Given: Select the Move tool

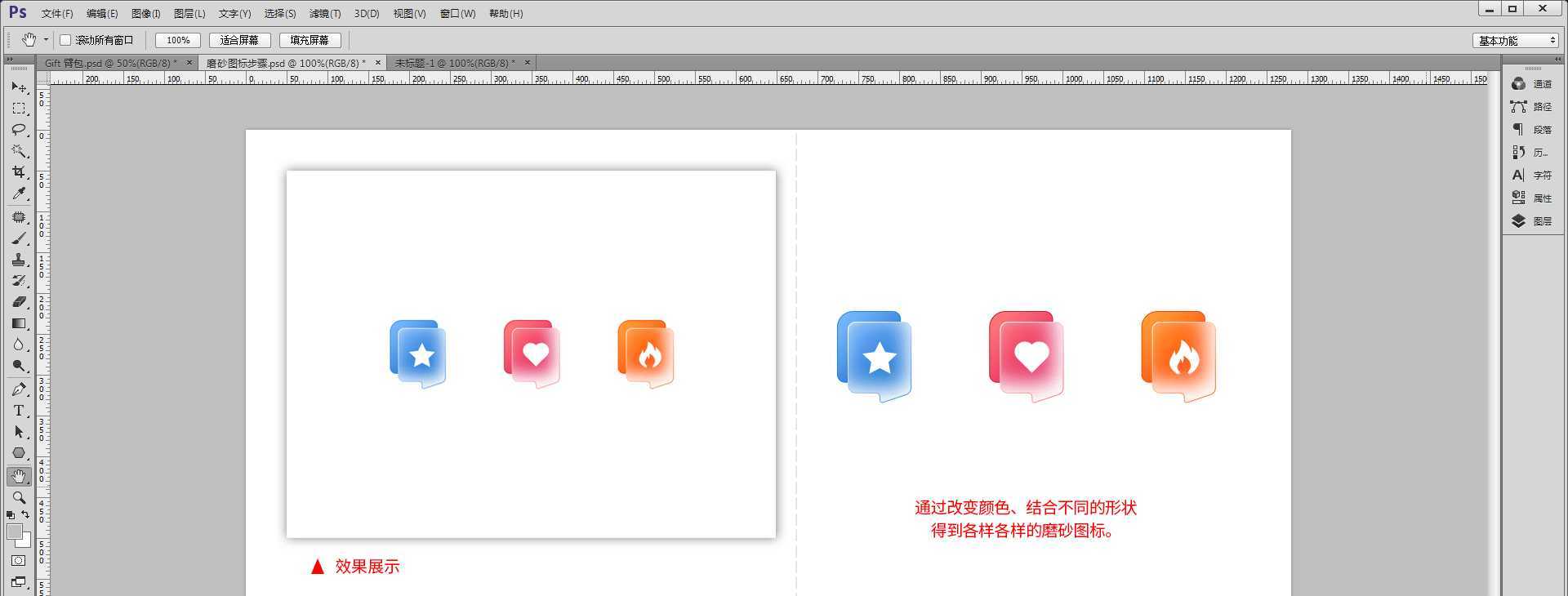Looking at the screenshot, I should pos(19,87).
